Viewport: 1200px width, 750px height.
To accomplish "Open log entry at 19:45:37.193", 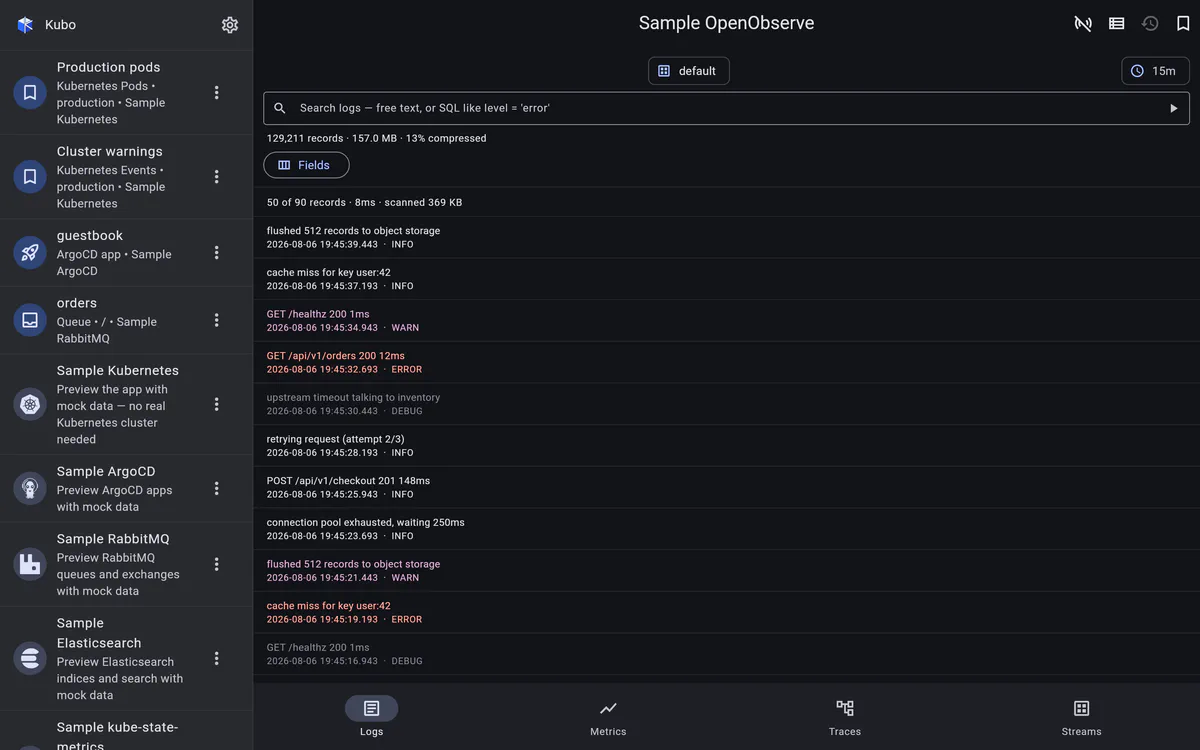I will 726,279.
